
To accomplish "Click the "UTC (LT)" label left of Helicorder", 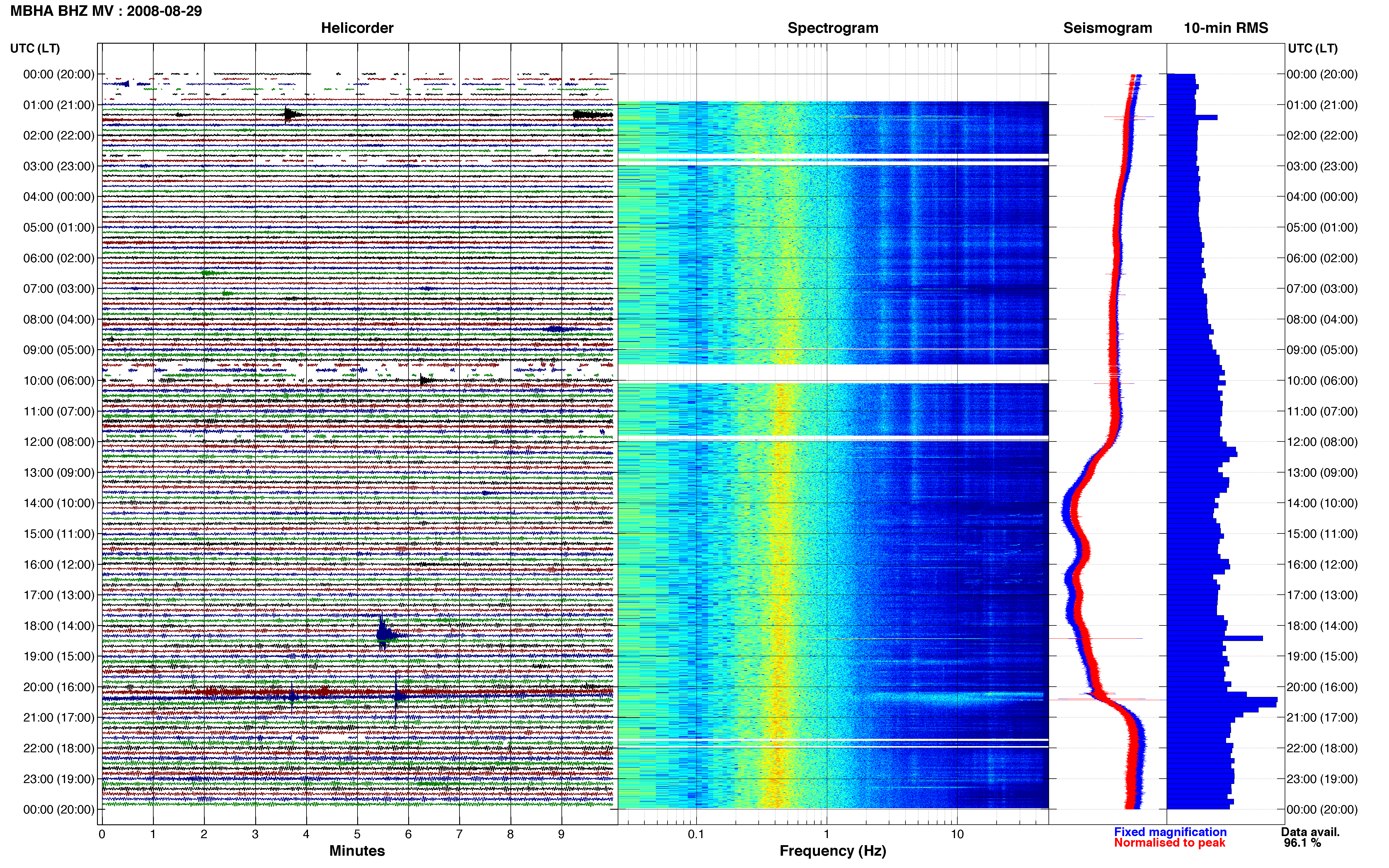I will click(35, 48).
